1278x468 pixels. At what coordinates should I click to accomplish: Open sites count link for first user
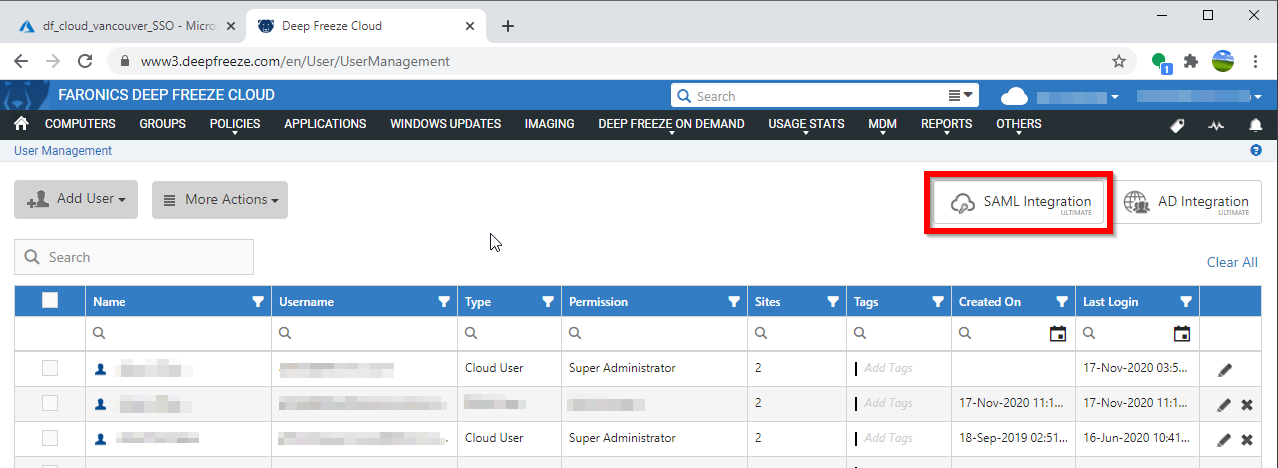(758, 368)
